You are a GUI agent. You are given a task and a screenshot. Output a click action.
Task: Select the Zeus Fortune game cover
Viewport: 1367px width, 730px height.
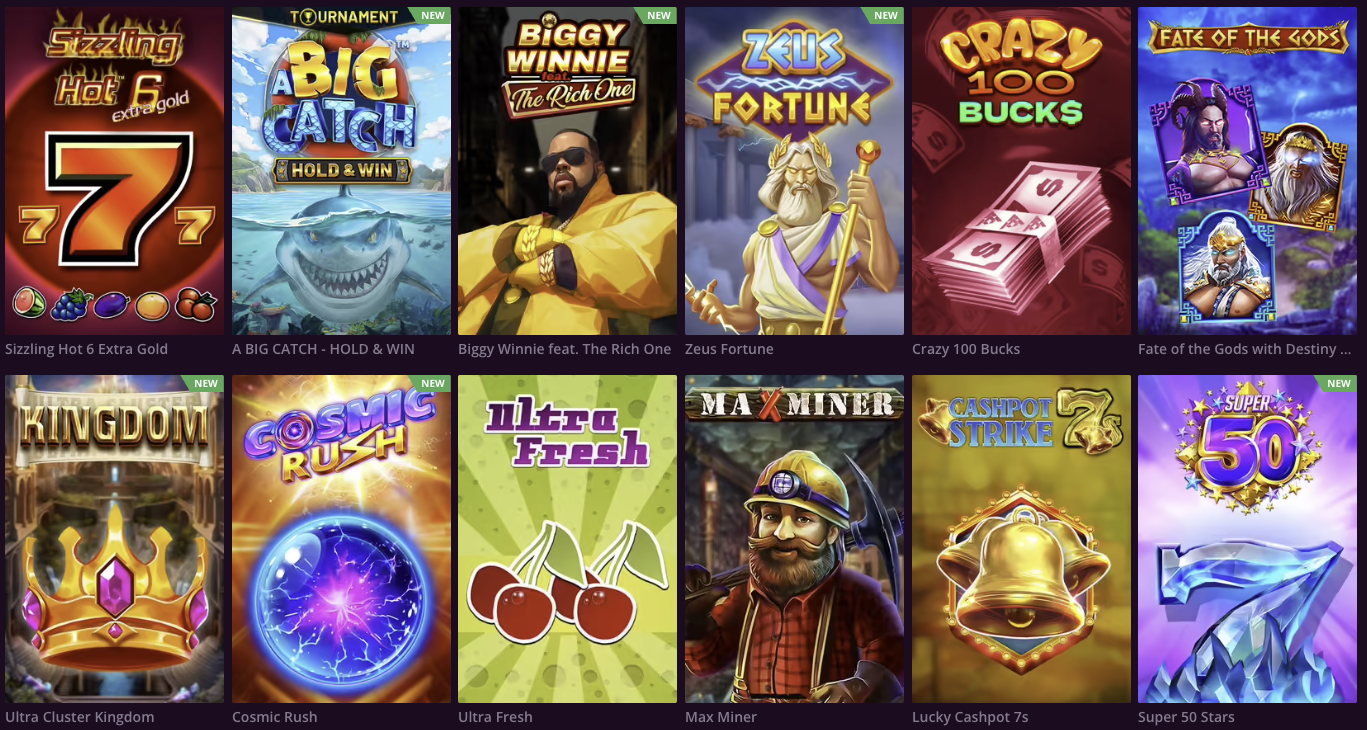[x=794, y=171]
